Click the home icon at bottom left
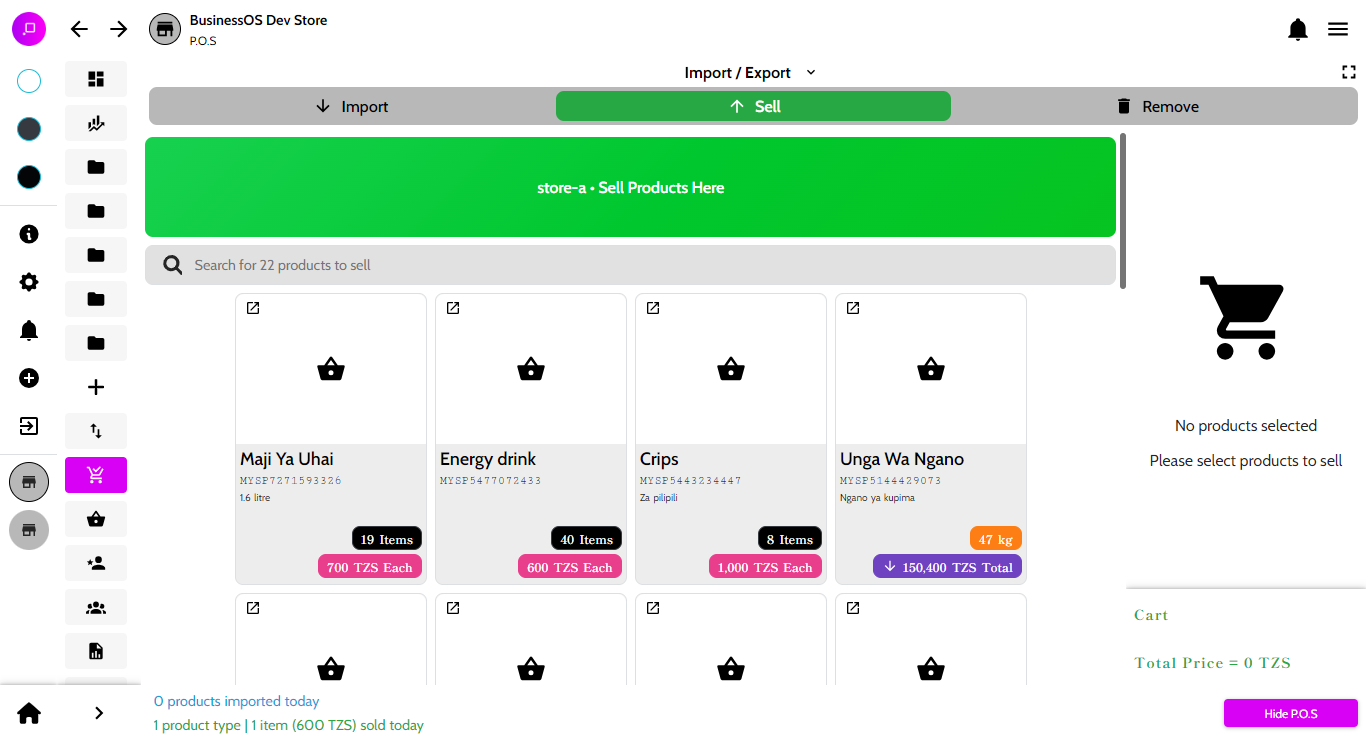 coord(29,713)
